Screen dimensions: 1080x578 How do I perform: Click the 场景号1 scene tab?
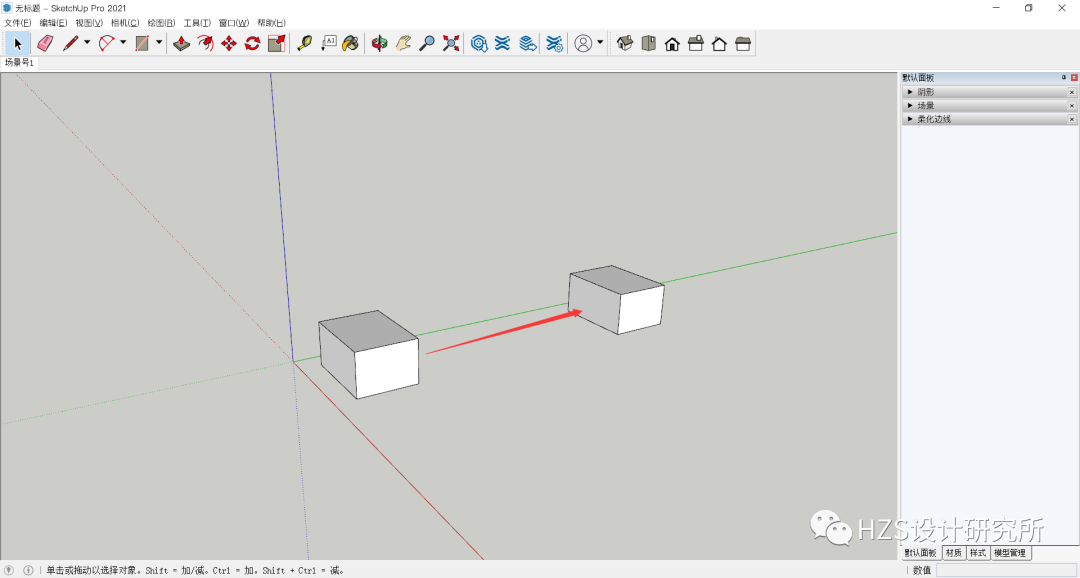[20, 61]
